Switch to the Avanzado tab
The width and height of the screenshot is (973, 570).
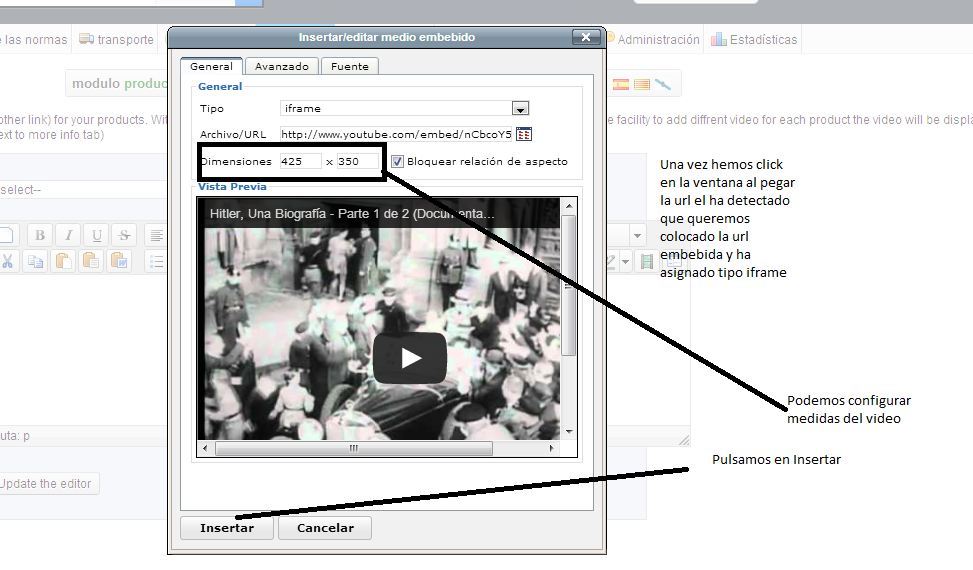[x=282, y=66]
